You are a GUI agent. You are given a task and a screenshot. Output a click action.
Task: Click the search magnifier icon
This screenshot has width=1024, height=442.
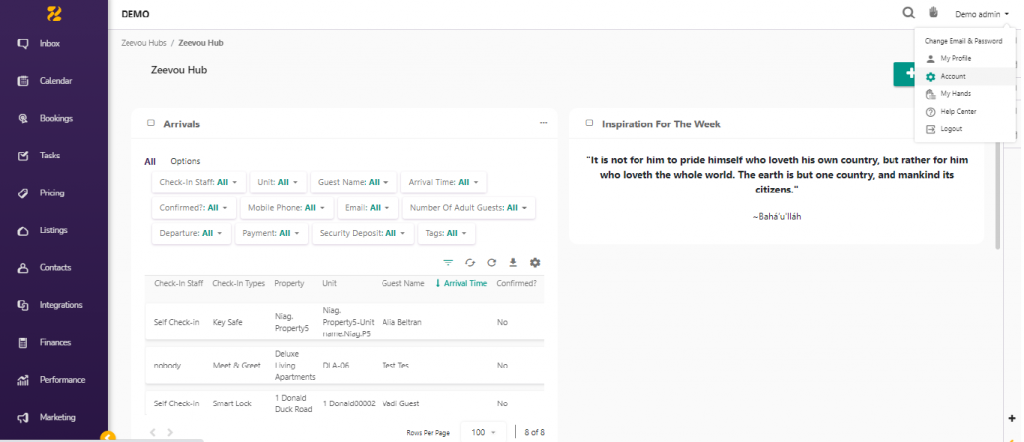[908, 12]
